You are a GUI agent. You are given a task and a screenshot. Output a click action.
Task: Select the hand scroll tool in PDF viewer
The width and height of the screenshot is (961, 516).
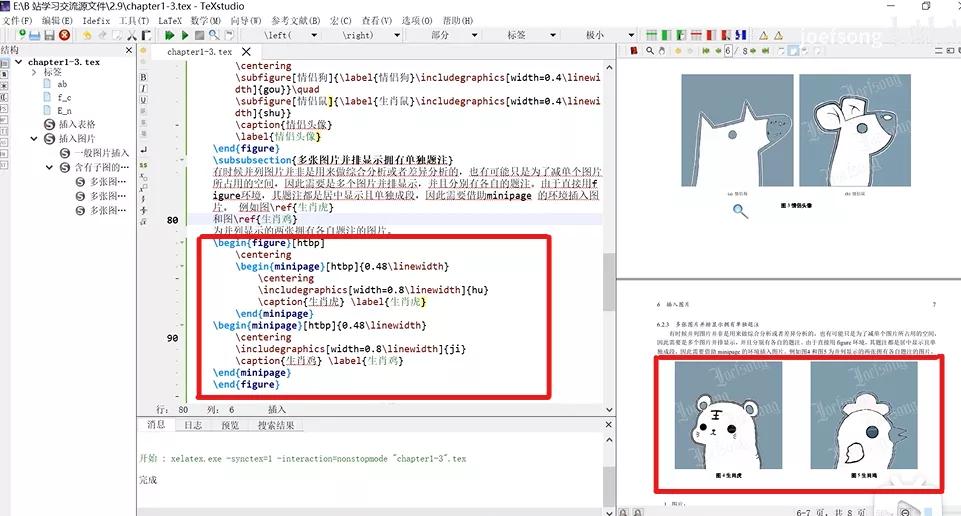[662, 51]
